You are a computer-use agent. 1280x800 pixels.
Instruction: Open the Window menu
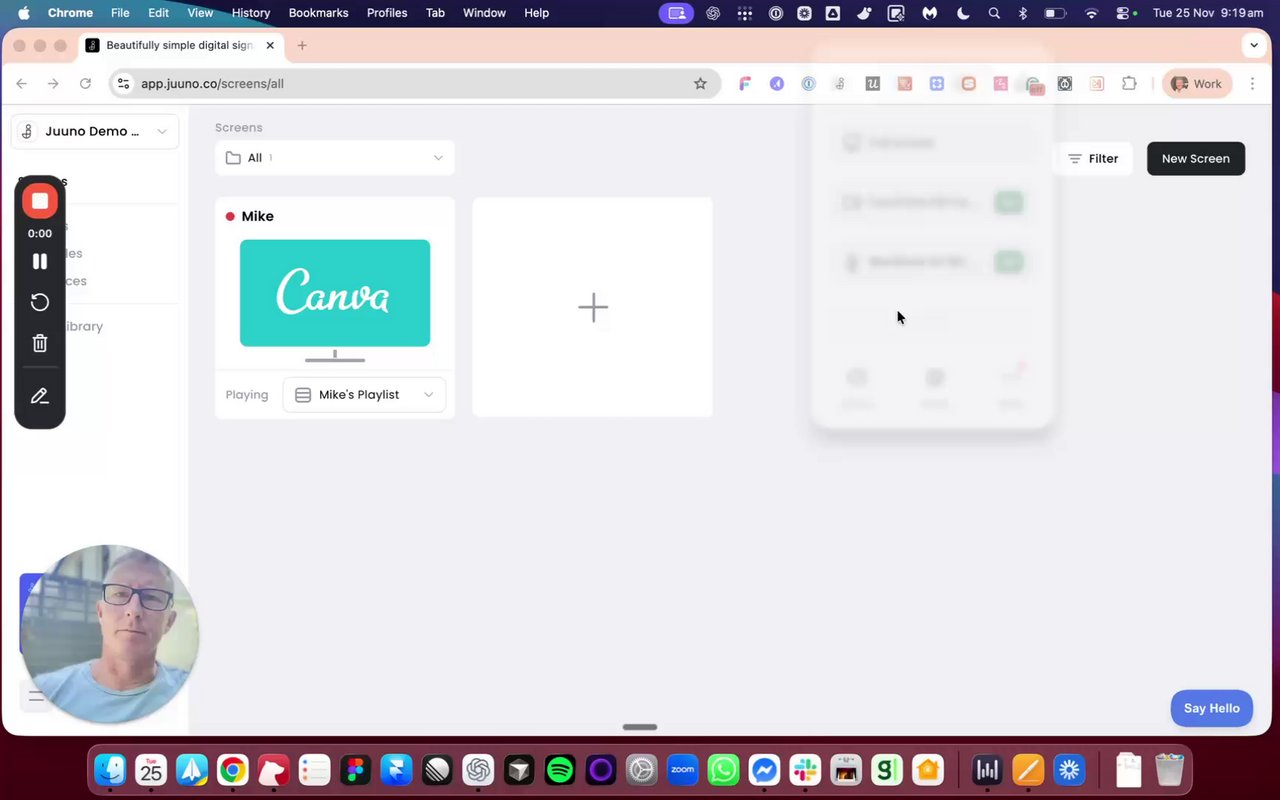point(484,13)
